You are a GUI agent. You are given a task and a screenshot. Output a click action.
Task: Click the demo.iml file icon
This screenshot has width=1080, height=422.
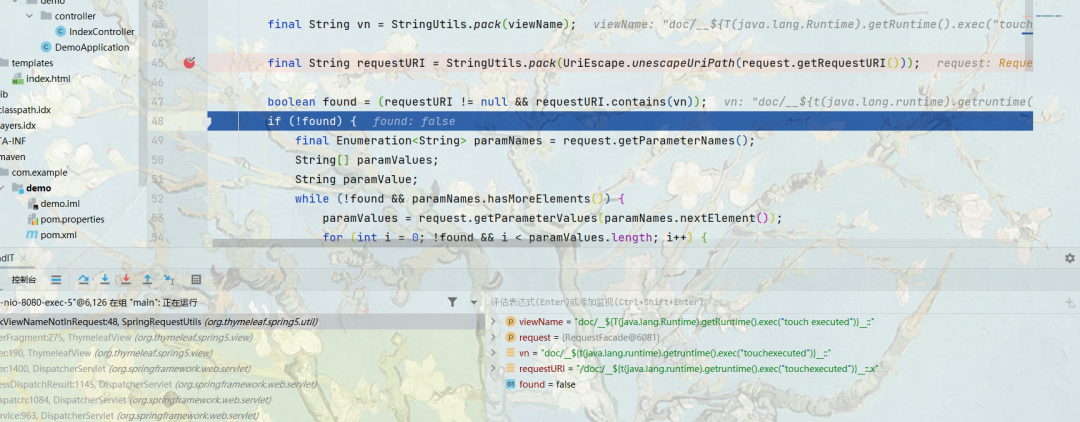(32, 204)
